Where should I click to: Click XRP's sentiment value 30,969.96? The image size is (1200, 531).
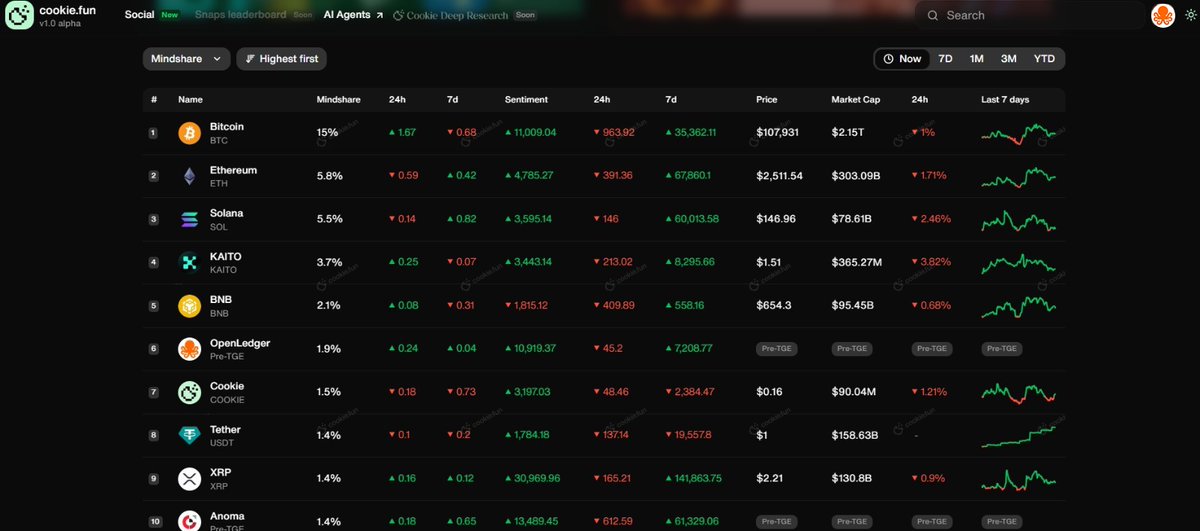point(533,479)
